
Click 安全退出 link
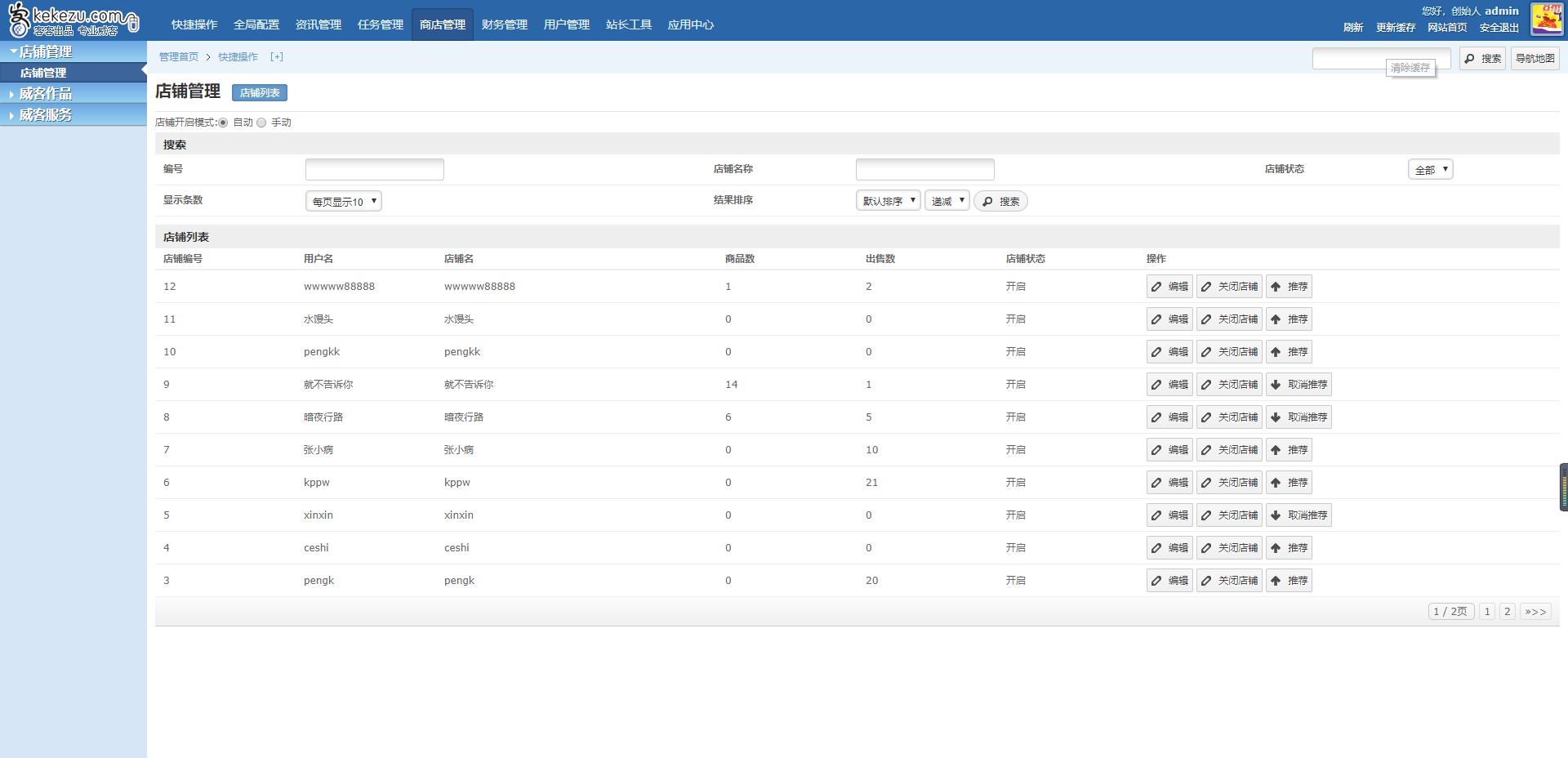1499,28
